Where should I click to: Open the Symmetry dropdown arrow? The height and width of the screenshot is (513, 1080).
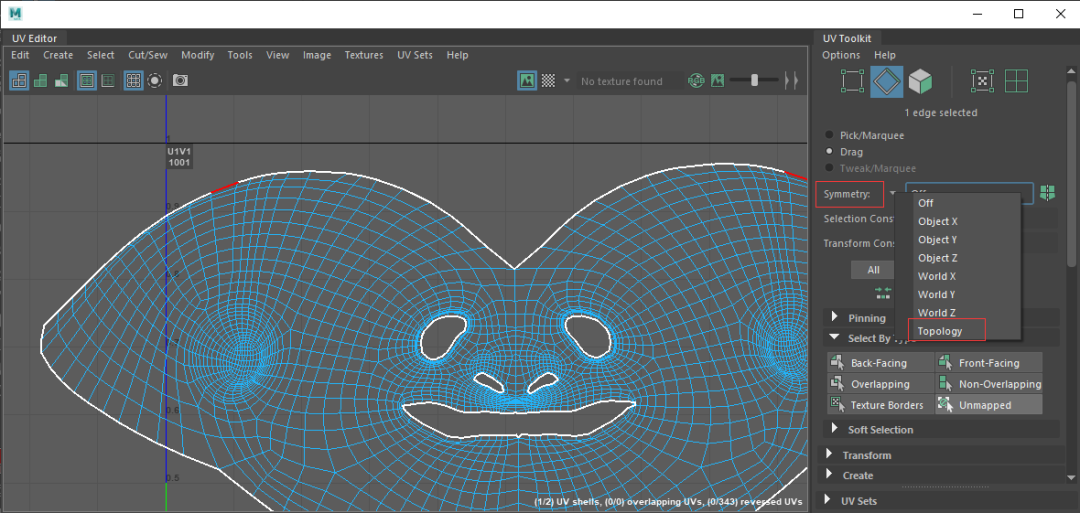(893, 193)
